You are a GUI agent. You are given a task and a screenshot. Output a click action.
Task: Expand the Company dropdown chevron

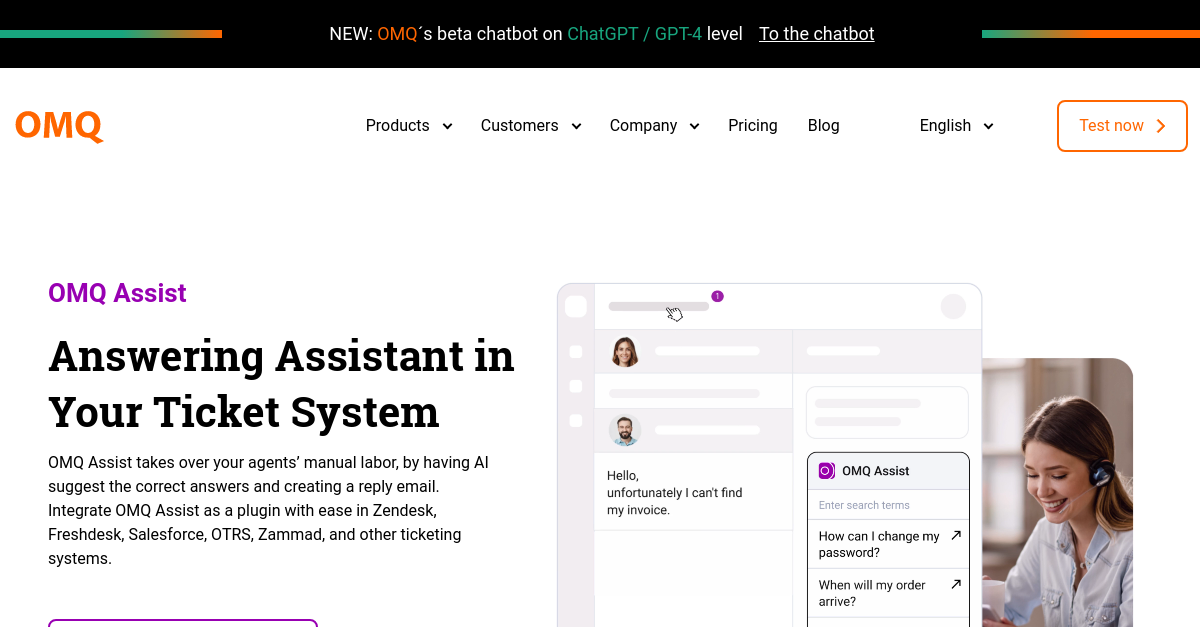point(694,126)
